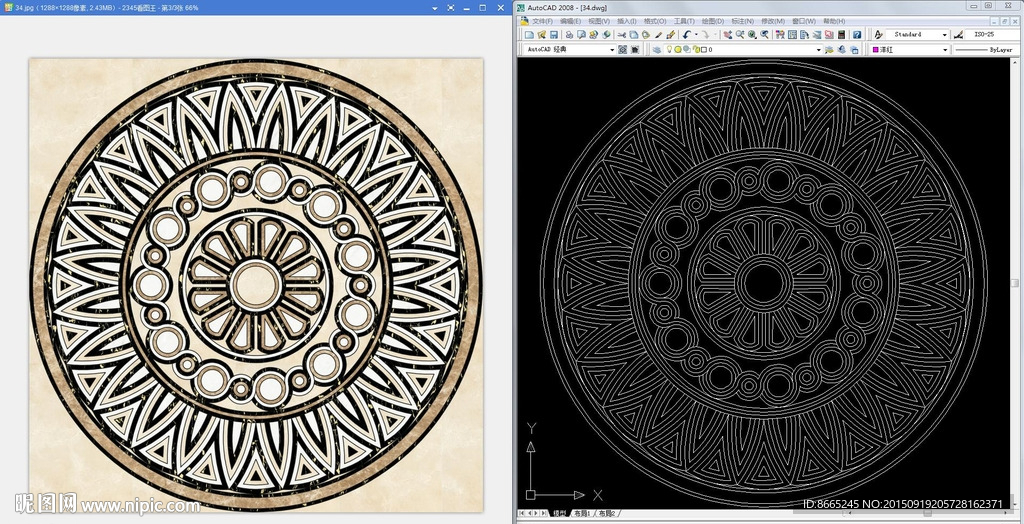Click the AutoCAD horizontal scrollbar thumb
Screen dimensions: 1024x524
[927, 513]
